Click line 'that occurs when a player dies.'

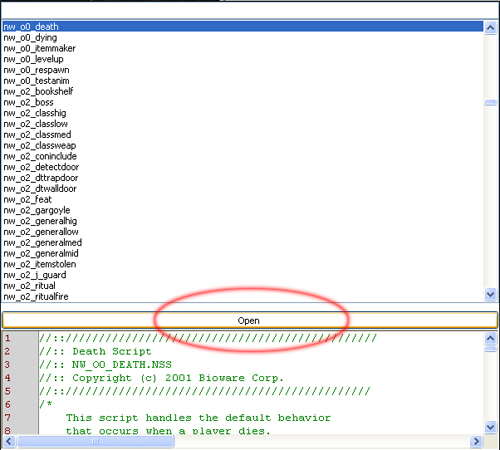[168, 430]
